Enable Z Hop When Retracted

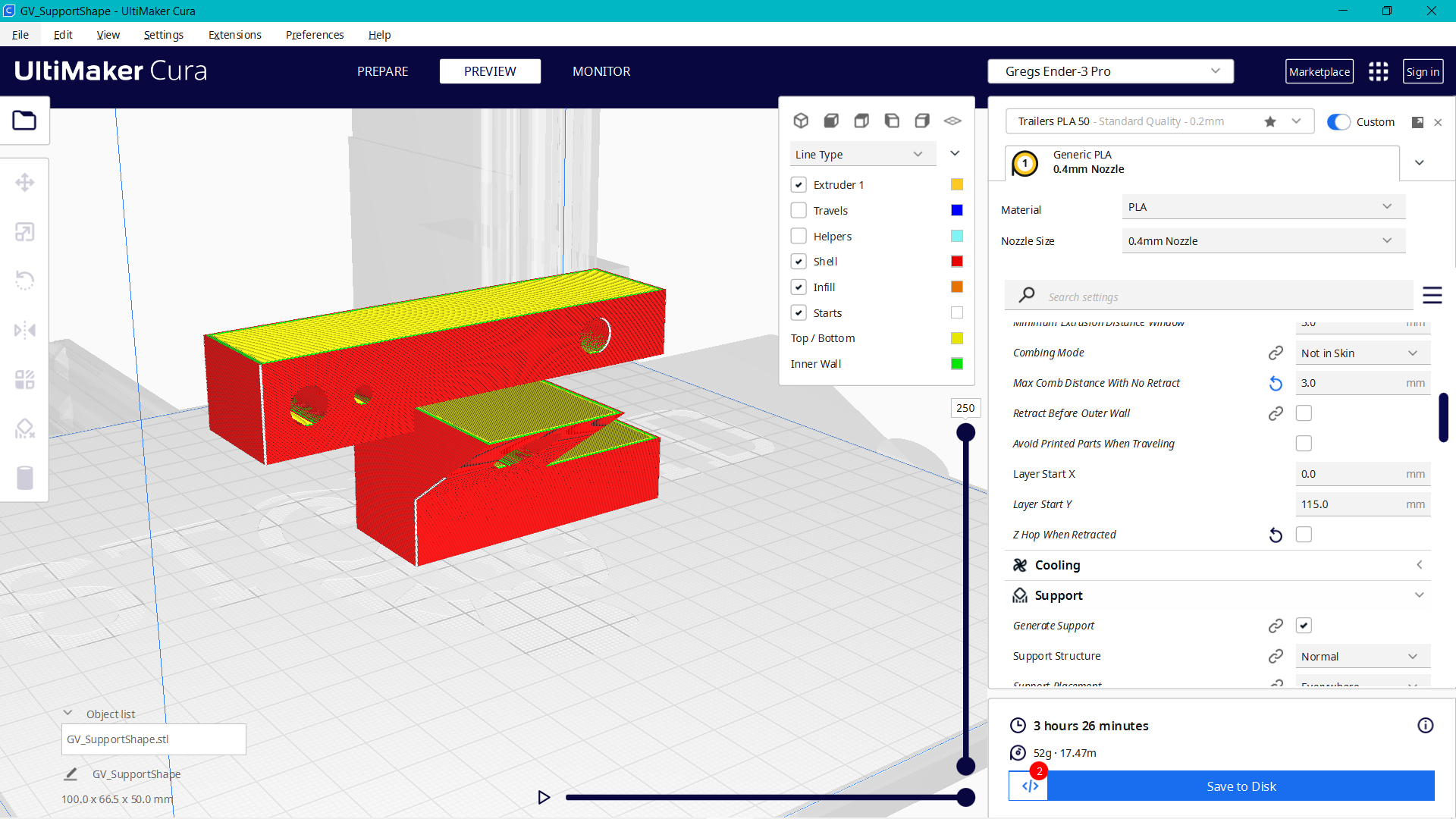tap(1304, 535)
